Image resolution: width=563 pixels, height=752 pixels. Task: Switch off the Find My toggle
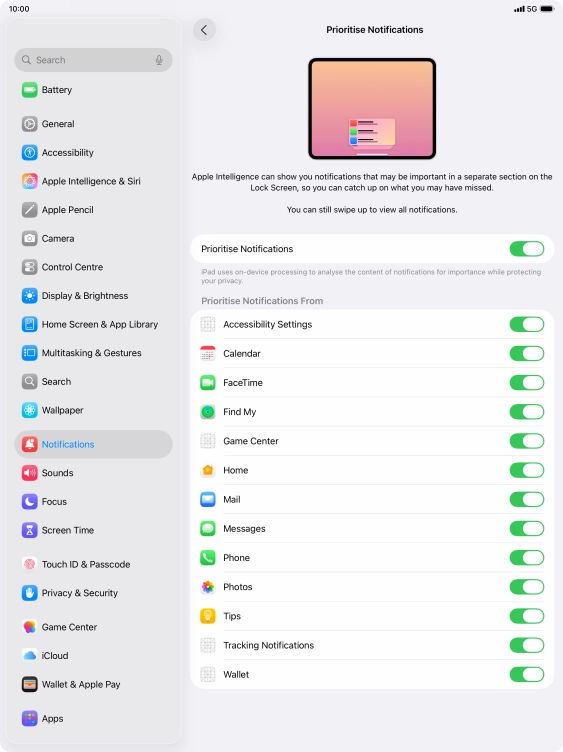[x=527, y=412]
